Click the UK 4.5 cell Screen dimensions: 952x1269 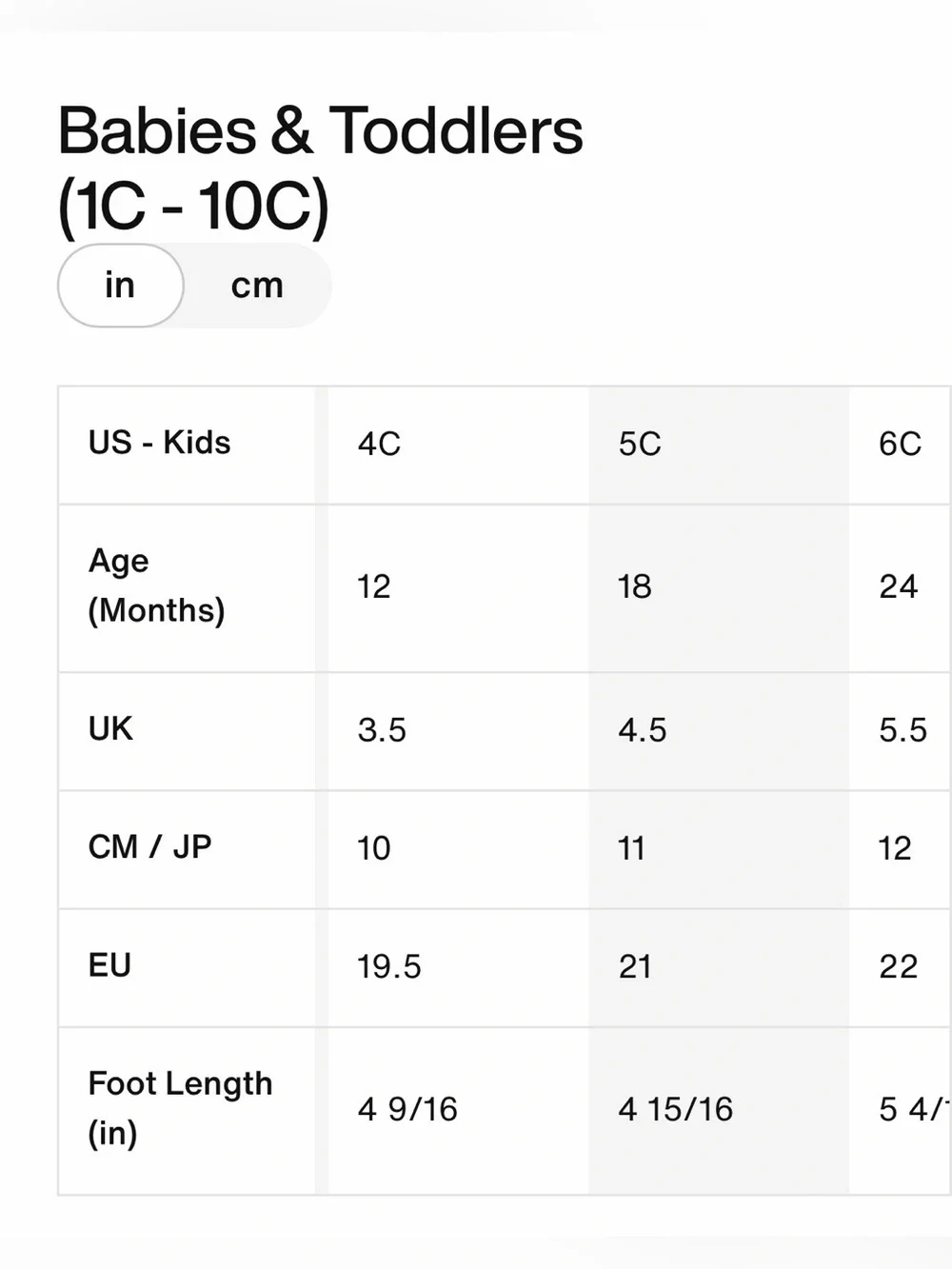pos(642,730)
